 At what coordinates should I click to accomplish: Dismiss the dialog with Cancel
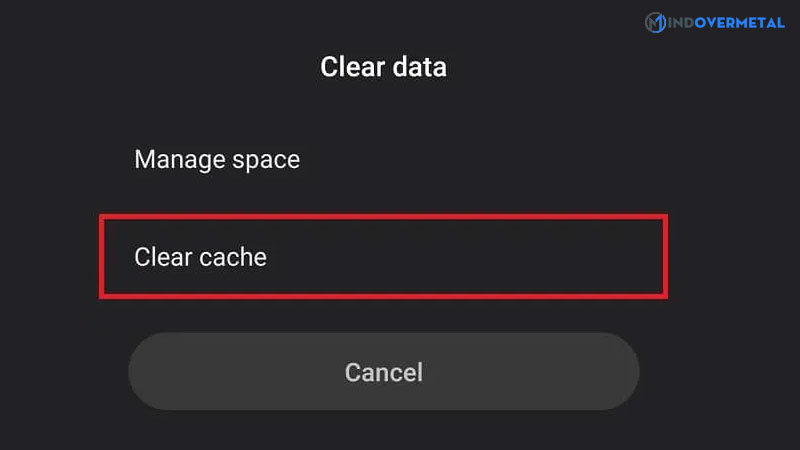pyautogui.click(x=383, y=372)
